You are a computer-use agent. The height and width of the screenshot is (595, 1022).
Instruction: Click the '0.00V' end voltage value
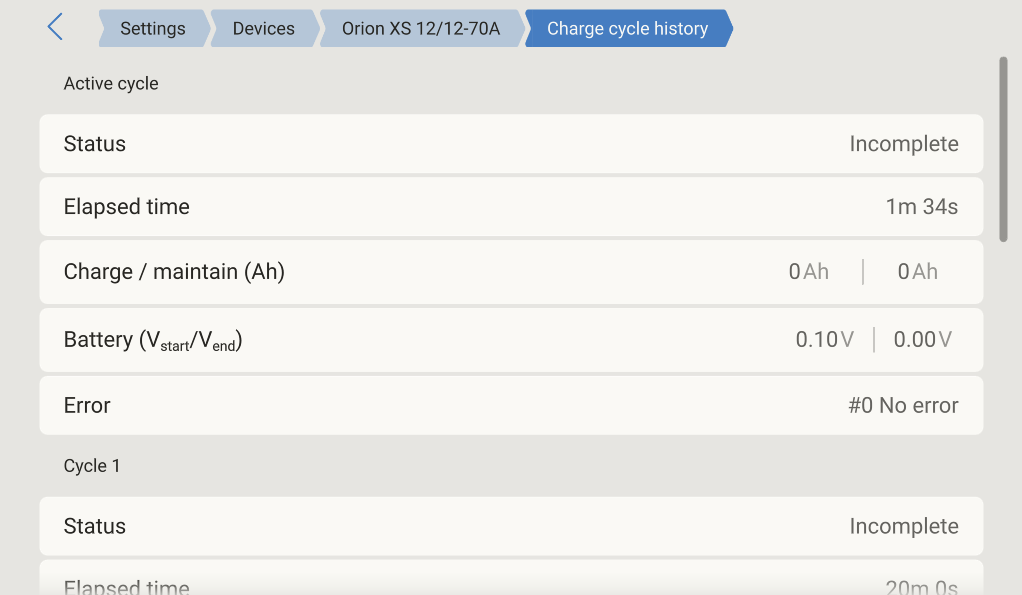click(922, 340)
